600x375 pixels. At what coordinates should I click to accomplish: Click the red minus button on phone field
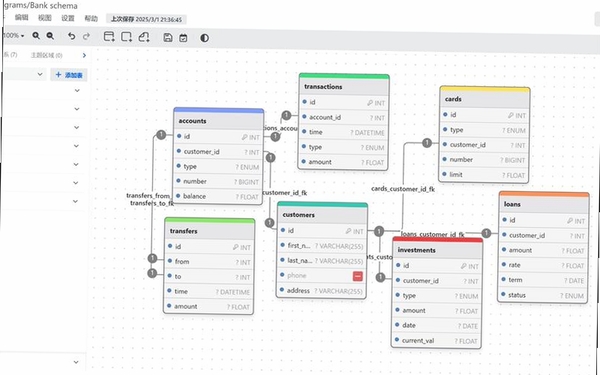coord(358,276)
